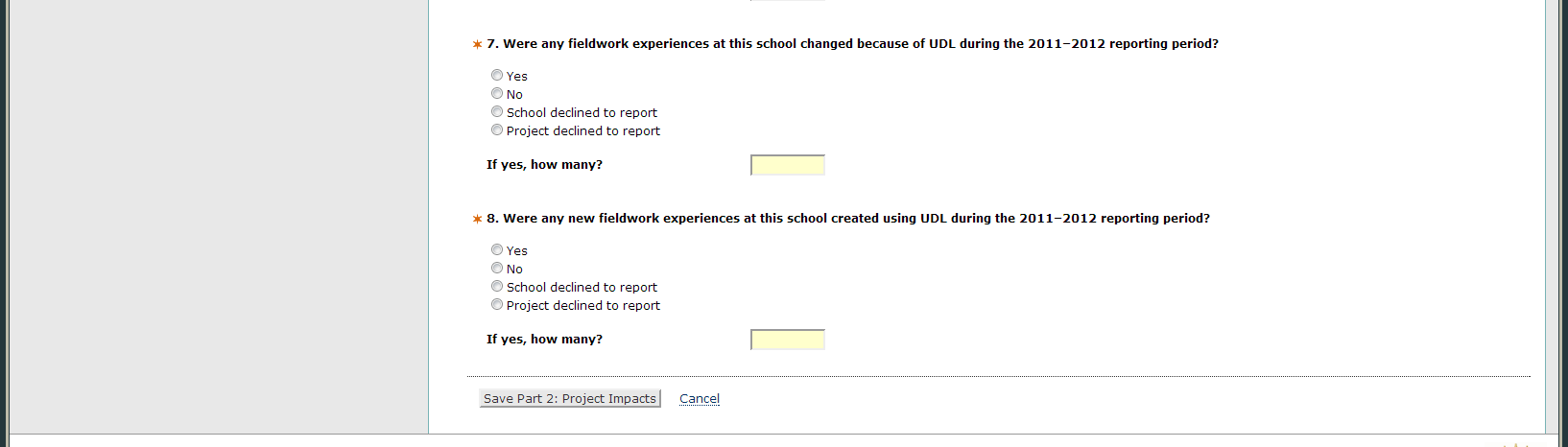Click the dotted divider above the Save button
Viewport: 1568px width, 447px height.
pos(998,376)
